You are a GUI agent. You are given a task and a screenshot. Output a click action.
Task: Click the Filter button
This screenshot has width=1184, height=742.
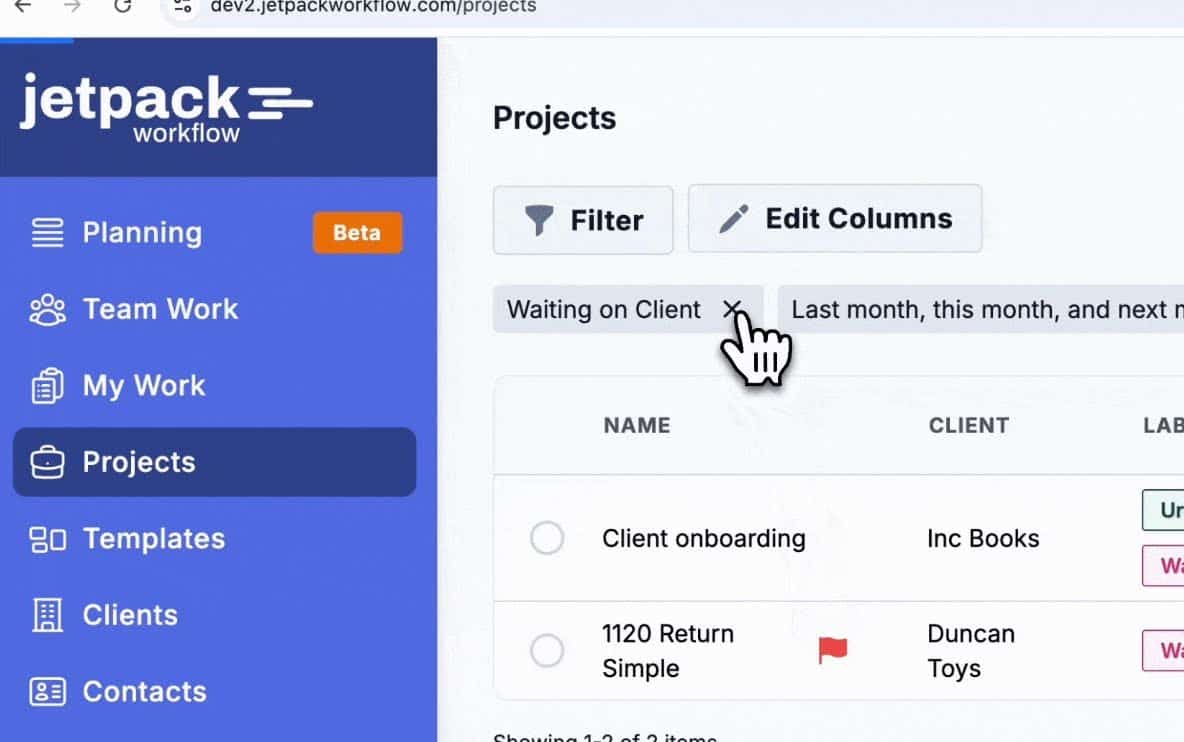(583, 219)
